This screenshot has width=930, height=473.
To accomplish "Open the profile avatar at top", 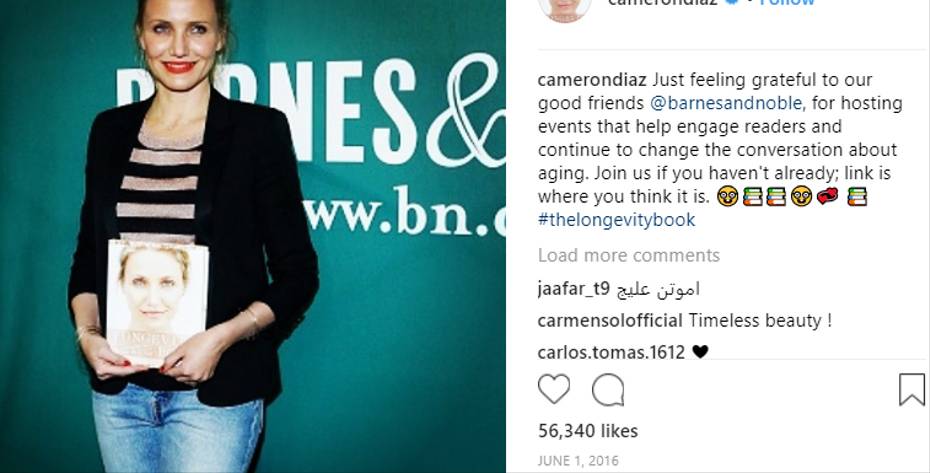I will (x=565, y=7).
